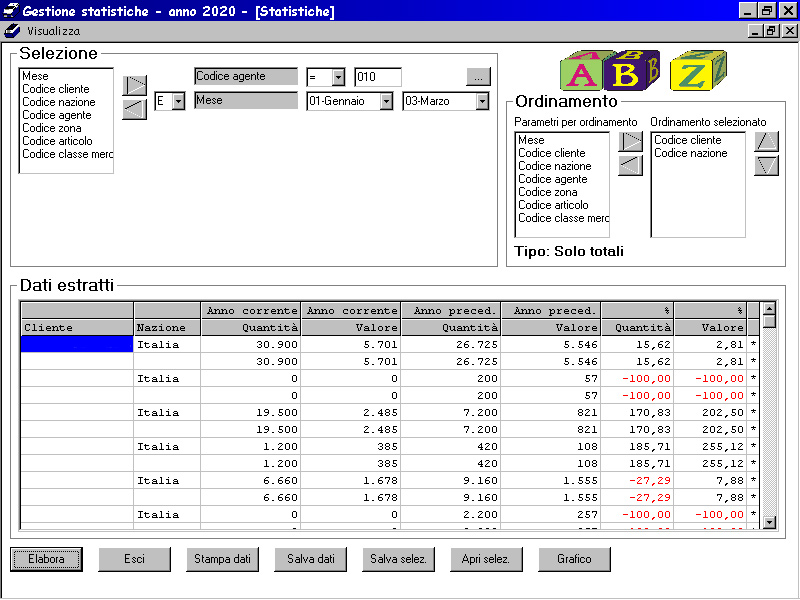
Task: Add selection parameter with right arrow
Action: (135, 85)
